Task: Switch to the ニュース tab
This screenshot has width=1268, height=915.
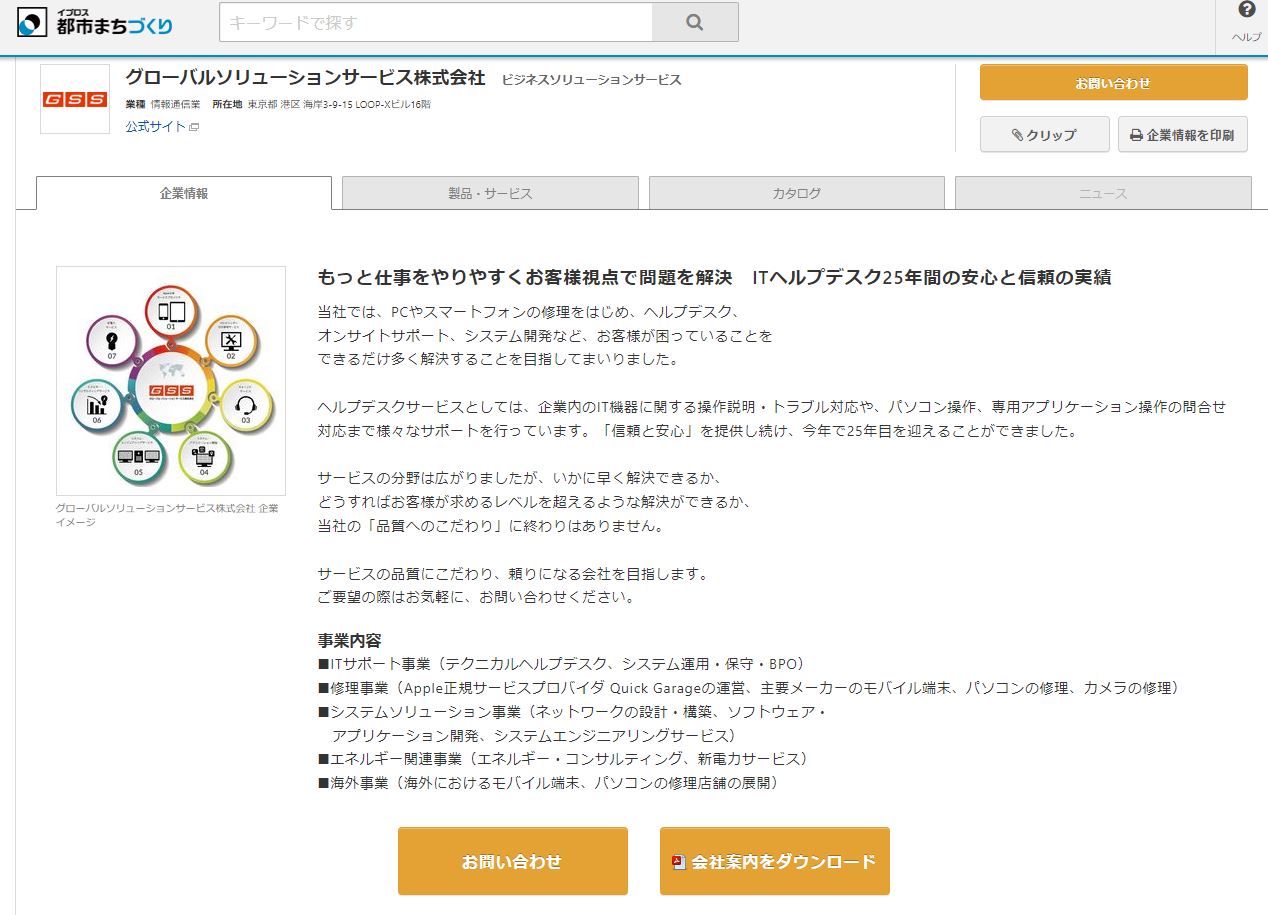Action: pos(1103,193)
